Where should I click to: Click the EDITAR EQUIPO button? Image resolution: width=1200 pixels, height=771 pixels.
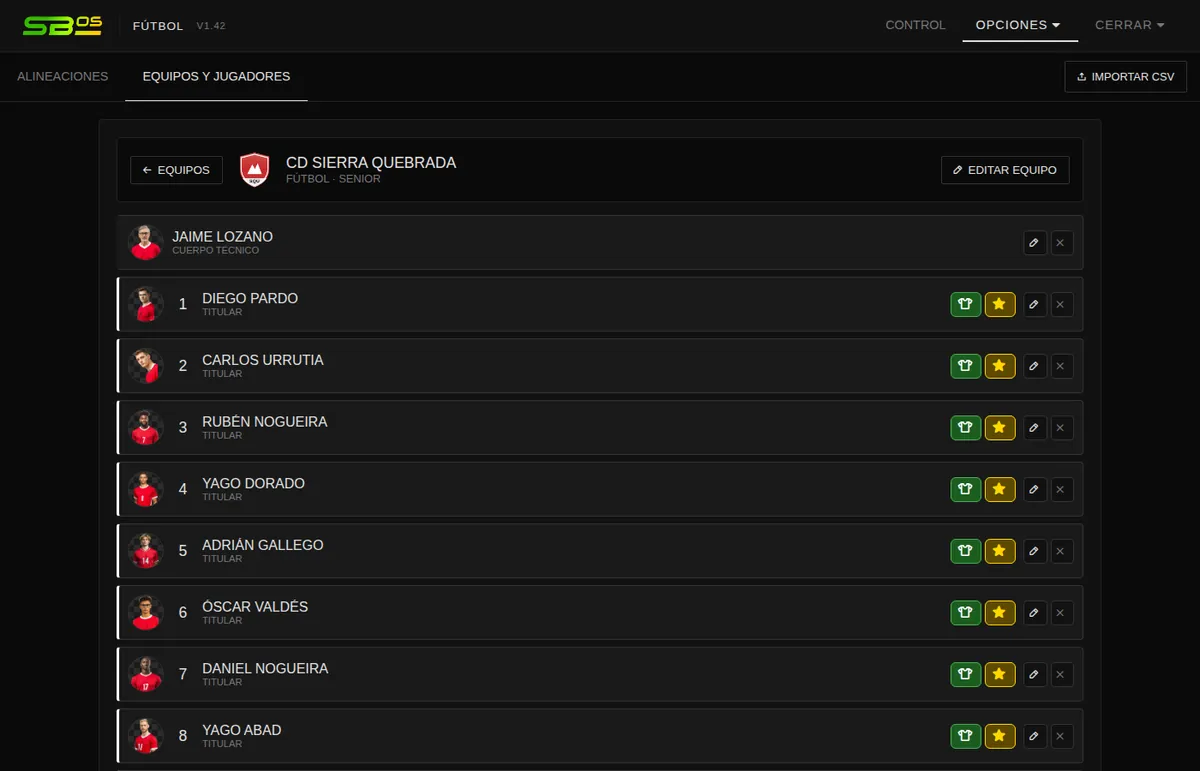(x=1005, y=170)
